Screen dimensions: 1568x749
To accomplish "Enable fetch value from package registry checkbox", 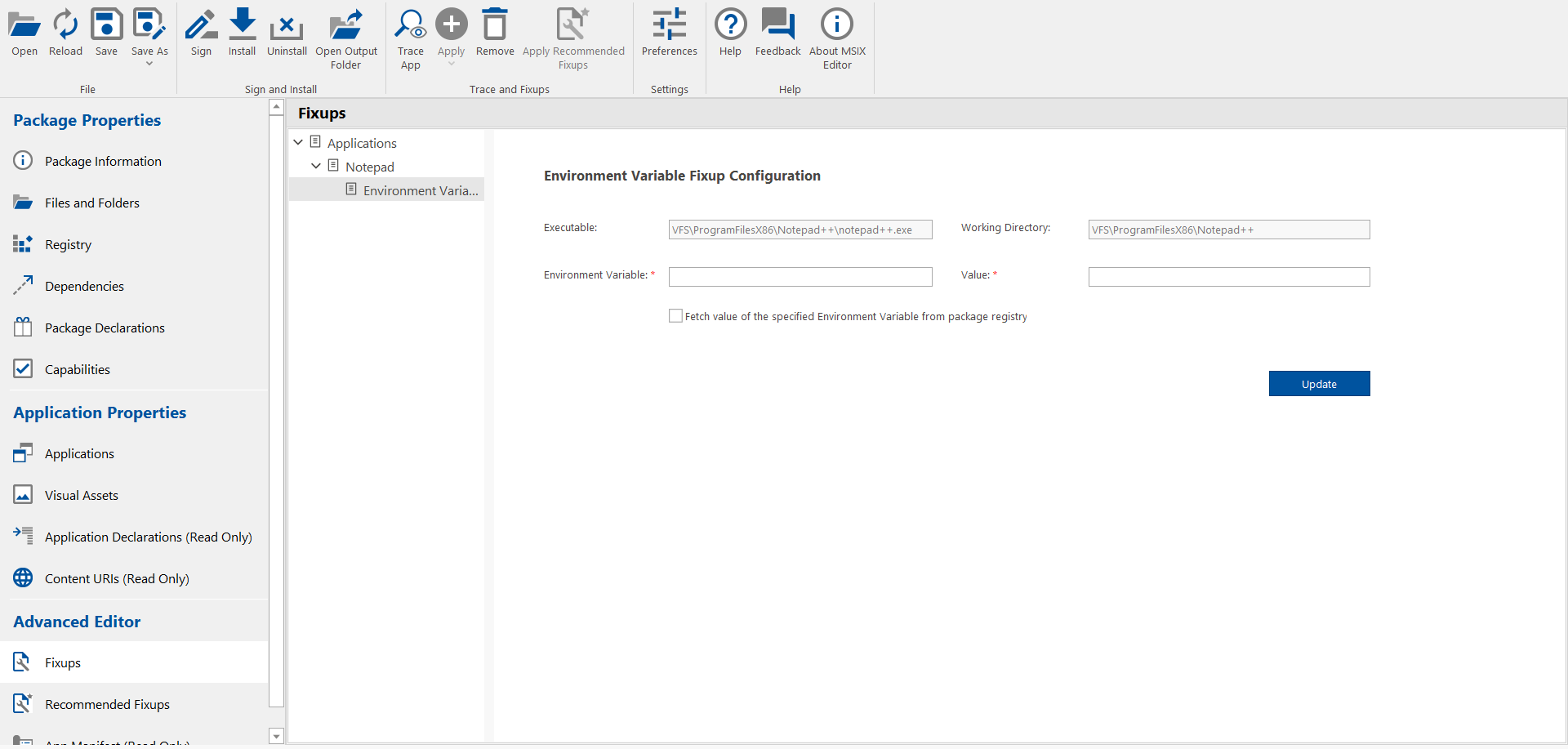I will coord(675,316).
